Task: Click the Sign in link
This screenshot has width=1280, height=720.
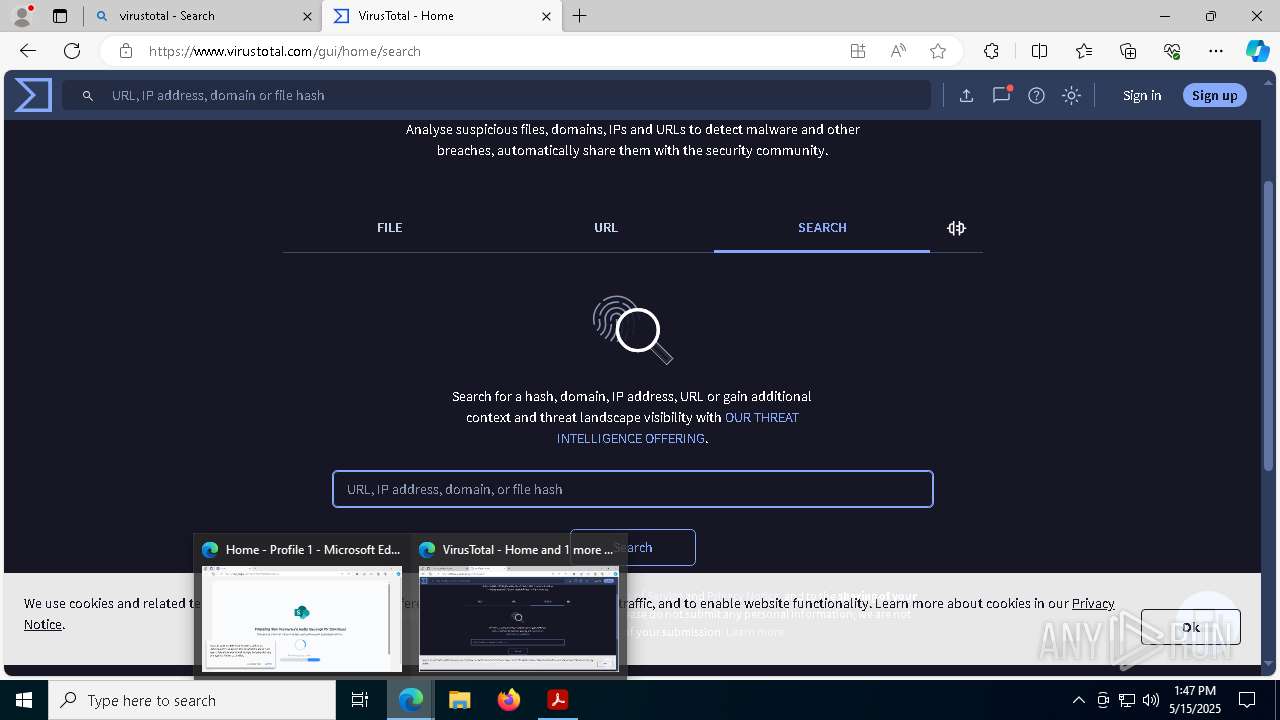Action: 1142,95
